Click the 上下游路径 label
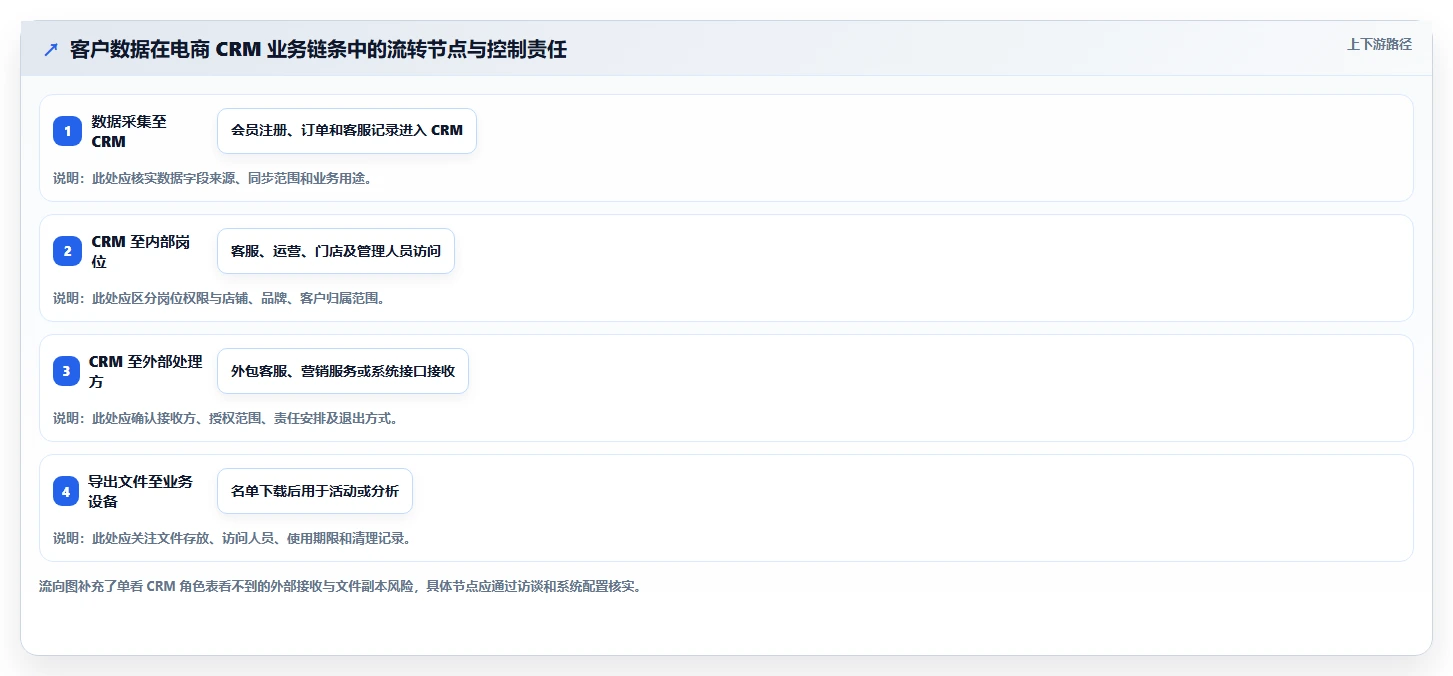 [1379, 44]
